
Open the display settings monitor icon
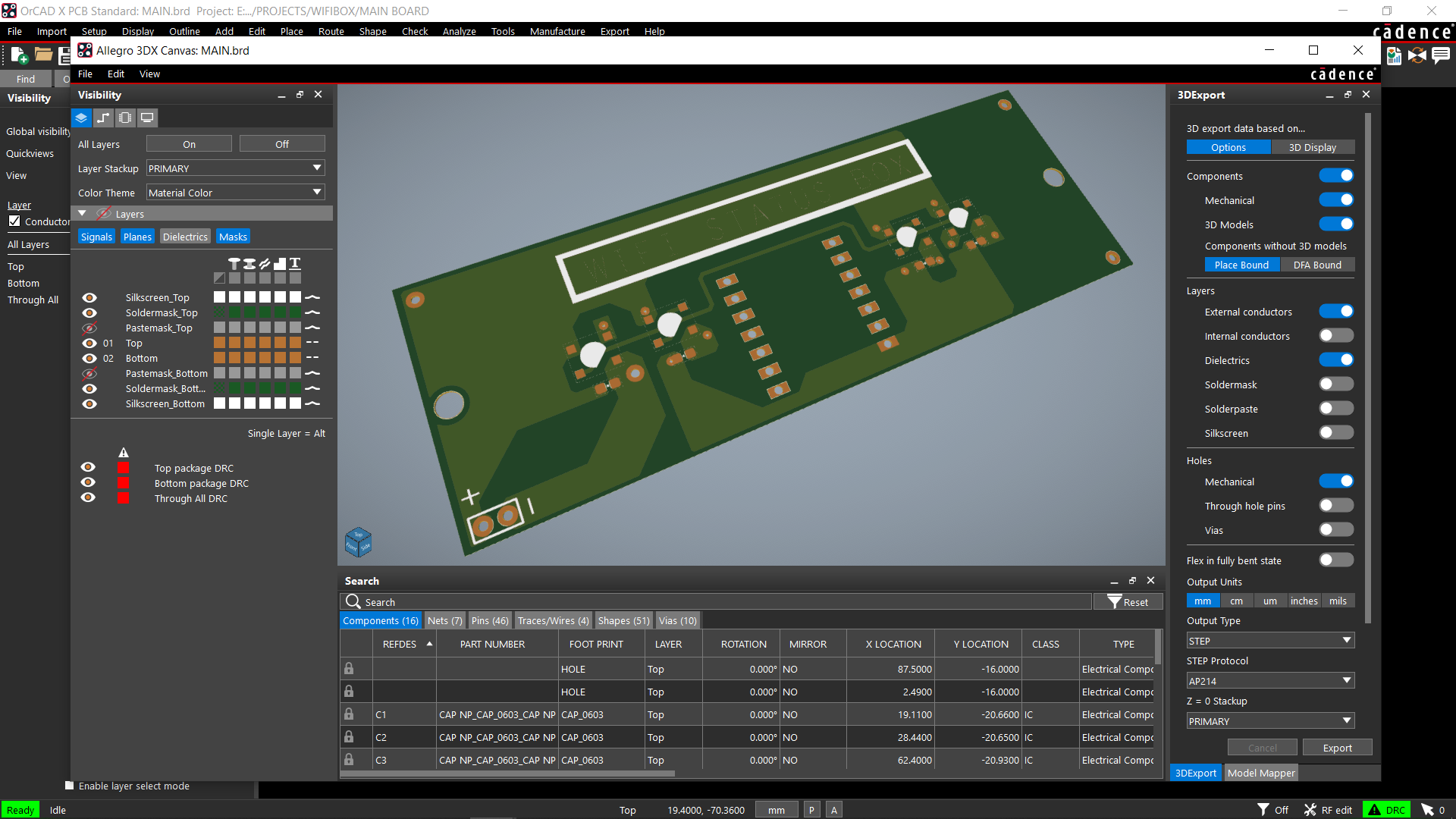coord(147,118)
